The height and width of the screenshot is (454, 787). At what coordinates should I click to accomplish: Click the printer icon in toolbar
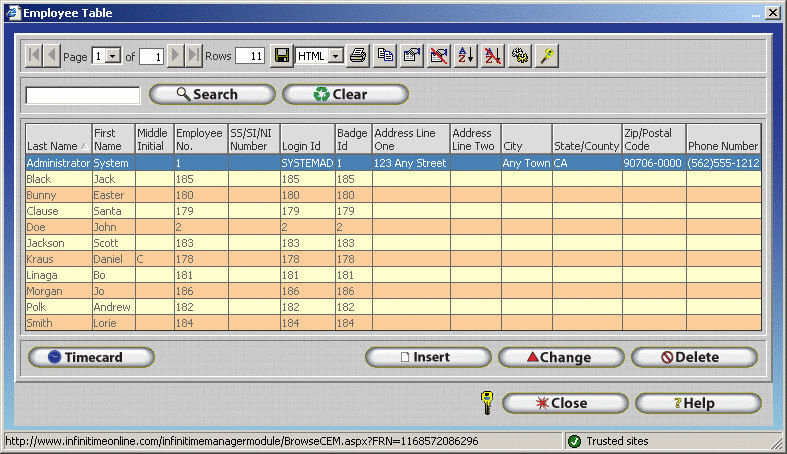357,56
